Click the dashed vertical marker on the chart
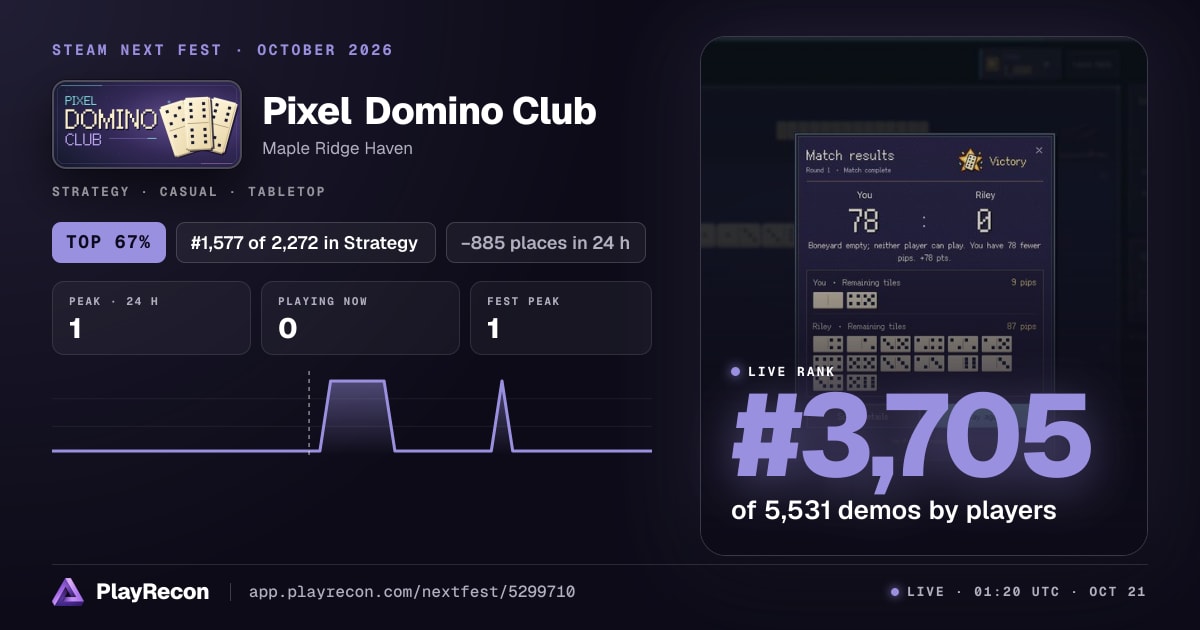The image size is (1200, 630). point(309,411)
